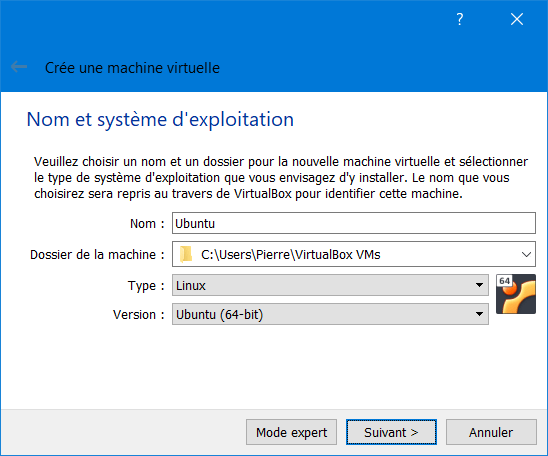This screenshot has width=548, height=456.
Task: Click the heading Nom et système d'exploitation
Action: 160,120
